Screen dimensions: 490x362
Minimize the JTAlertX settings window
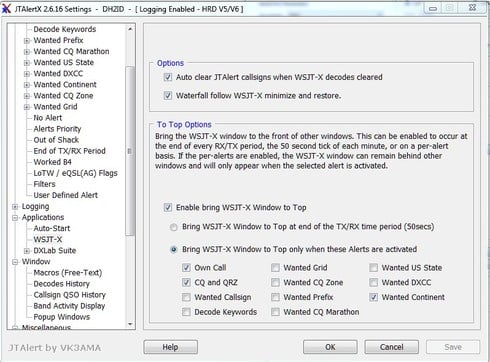click(433, 8)
